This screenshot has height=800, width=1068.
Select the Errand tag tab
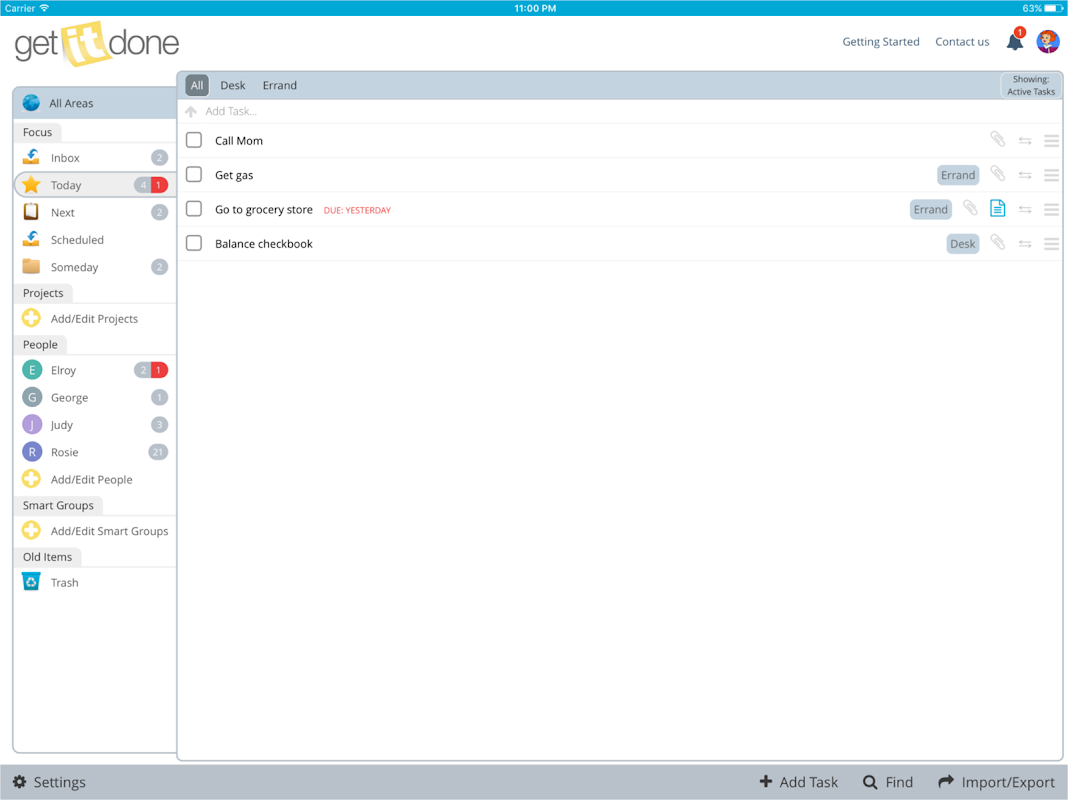click(x=280, y=85)
